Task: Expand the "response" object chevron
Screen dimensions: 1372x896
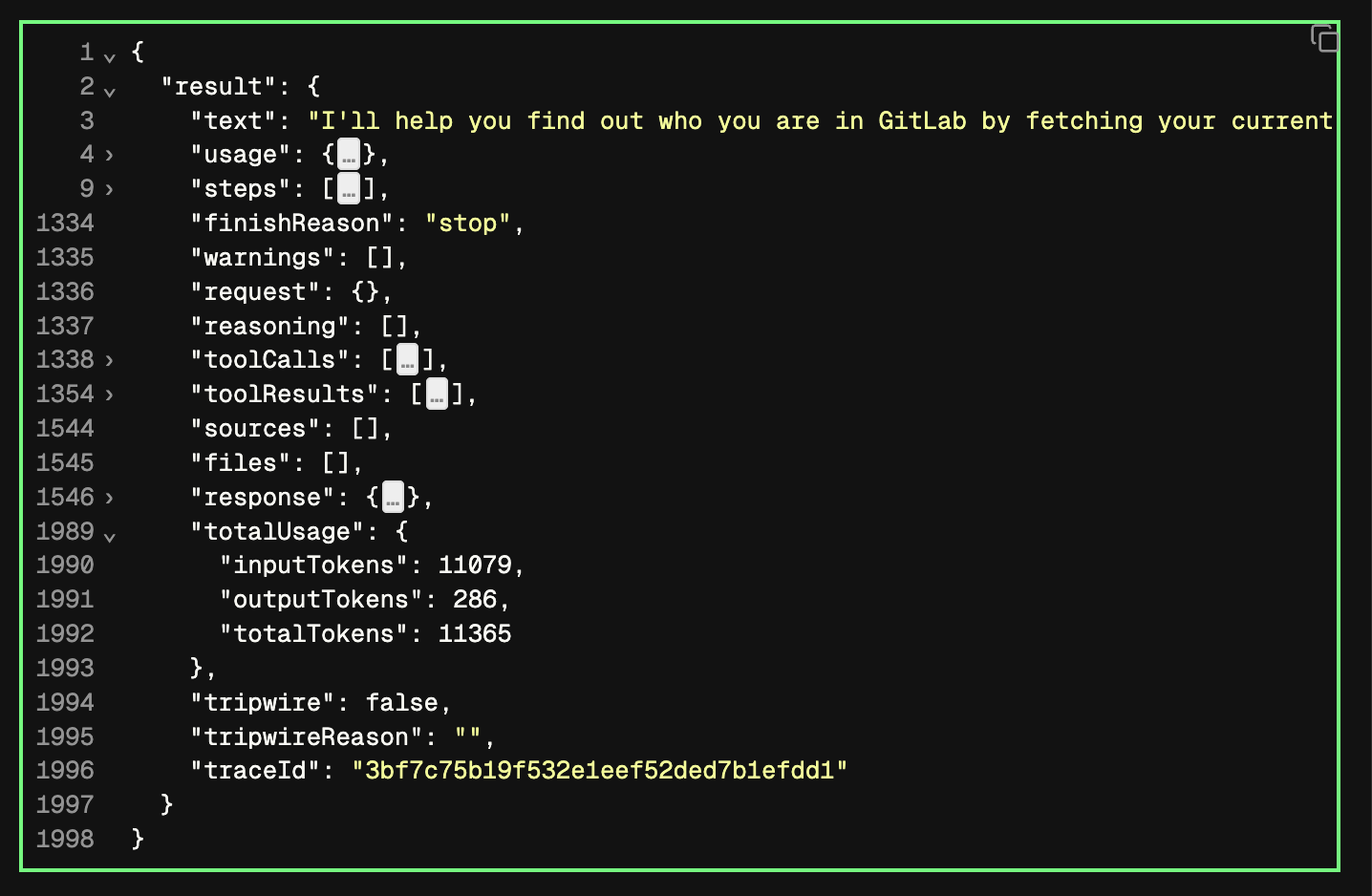Action: tap(110, 498)
